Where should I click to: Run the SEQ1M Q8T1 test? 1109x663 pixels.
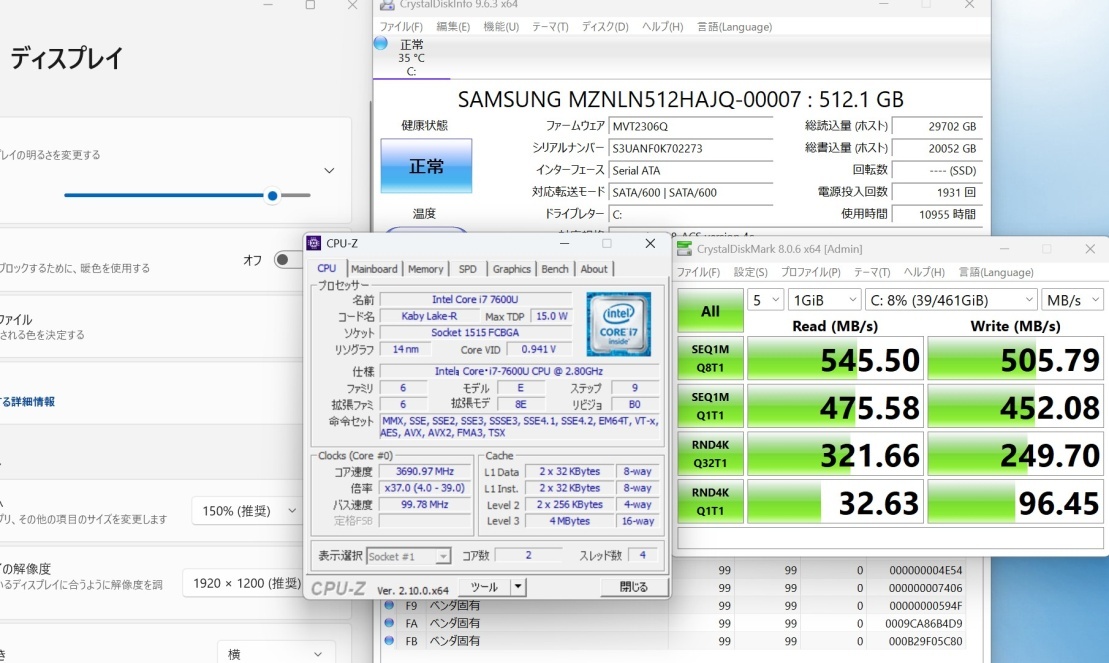click(710, 359)
